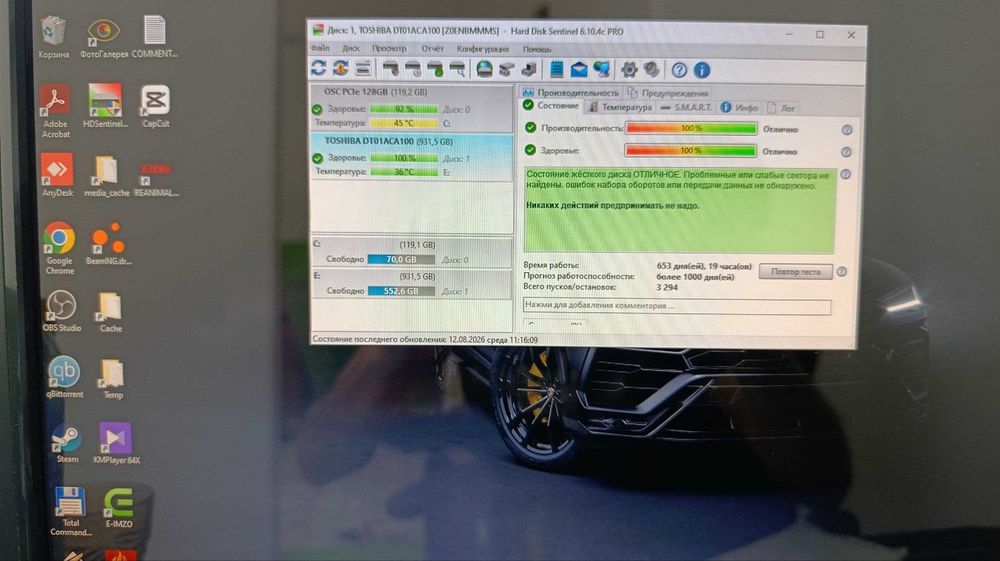Click the blue envelope e-mail icon
1000x561 pixels.
tap(578, 69)
